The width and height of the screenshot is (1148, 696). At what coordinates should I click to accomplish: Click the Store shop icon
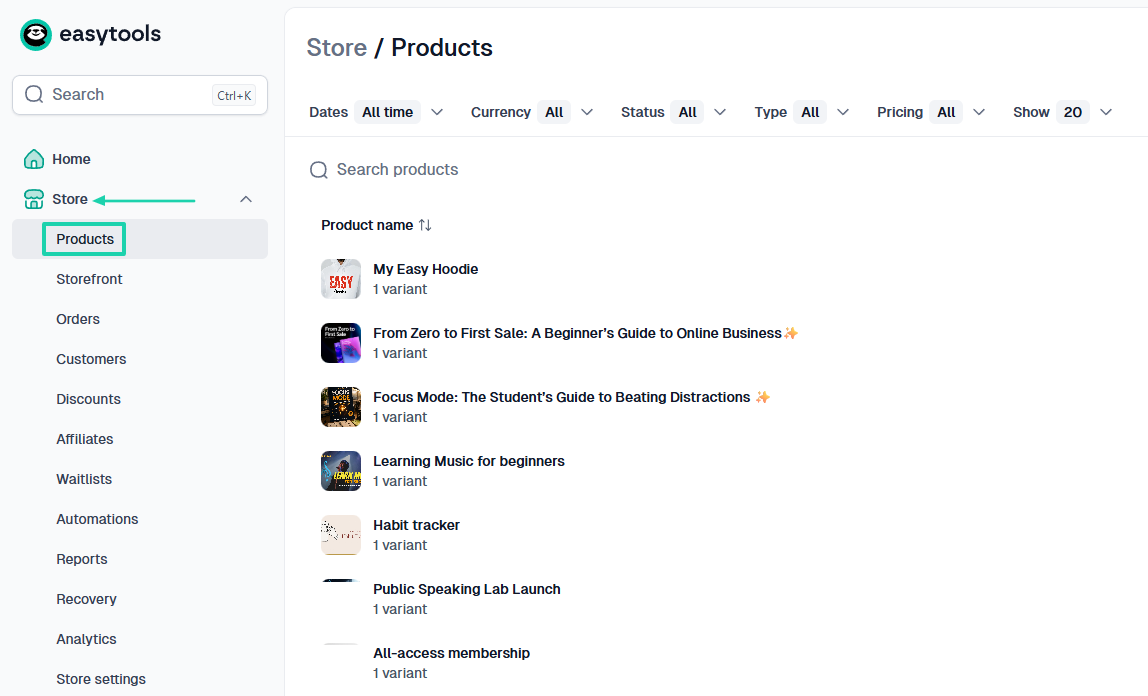(34, 199)
